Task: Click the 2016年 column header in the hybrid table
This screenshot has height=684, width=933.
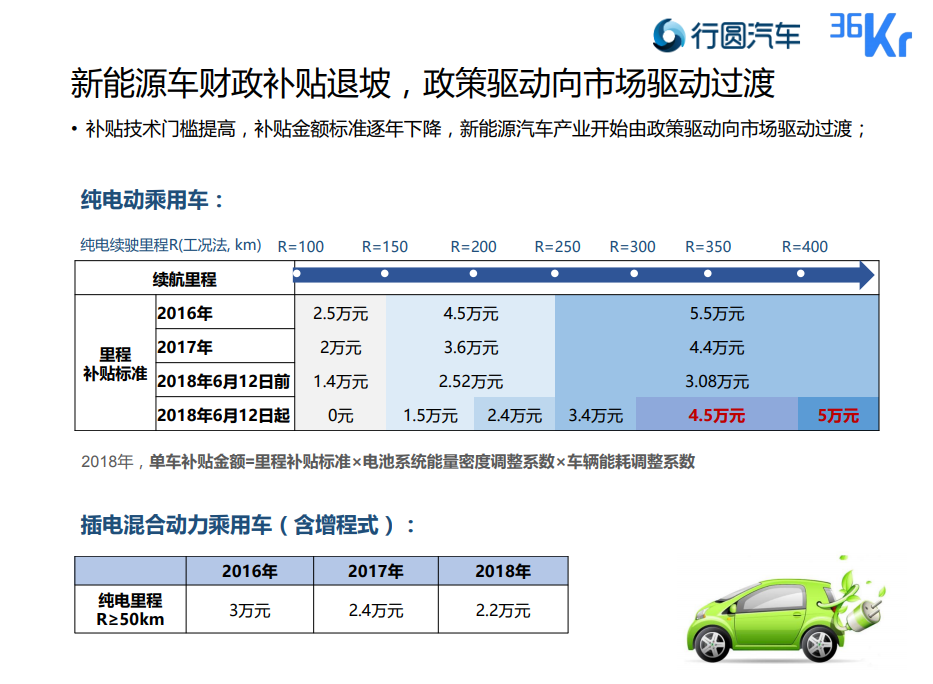Action: [250, 571]
